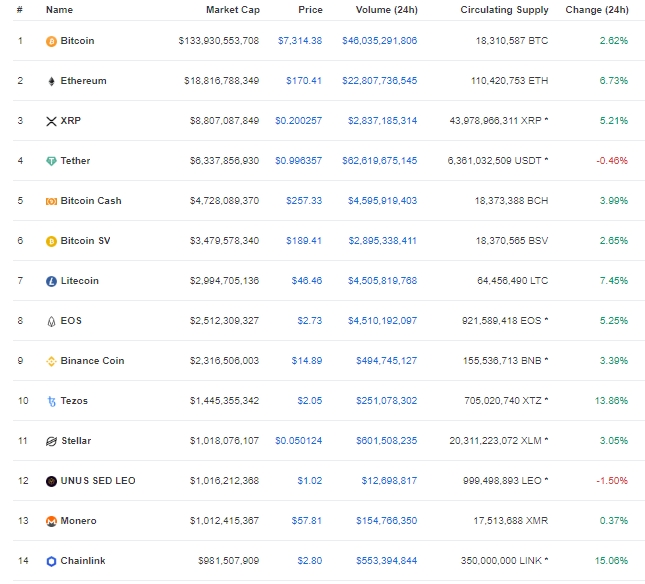The width and height of the screenshot is (645, 584).
Task: Sort by Circulating Supply column header
Action: [504, 10]
